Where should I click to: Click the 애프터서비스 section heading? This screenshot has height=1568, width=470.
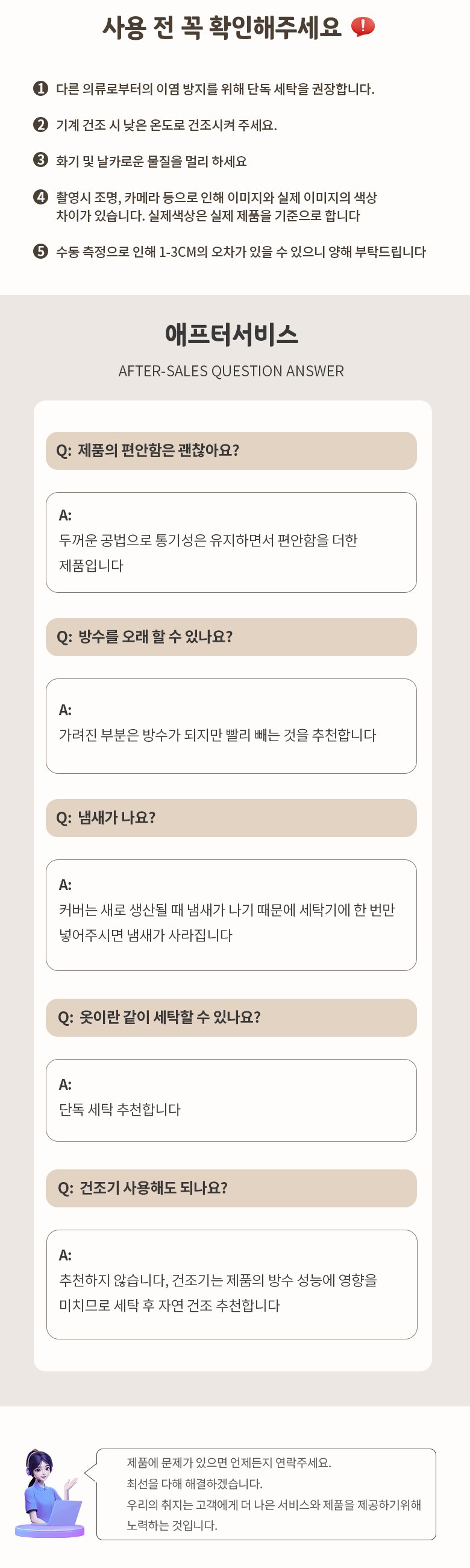click(x=231, y=335)
